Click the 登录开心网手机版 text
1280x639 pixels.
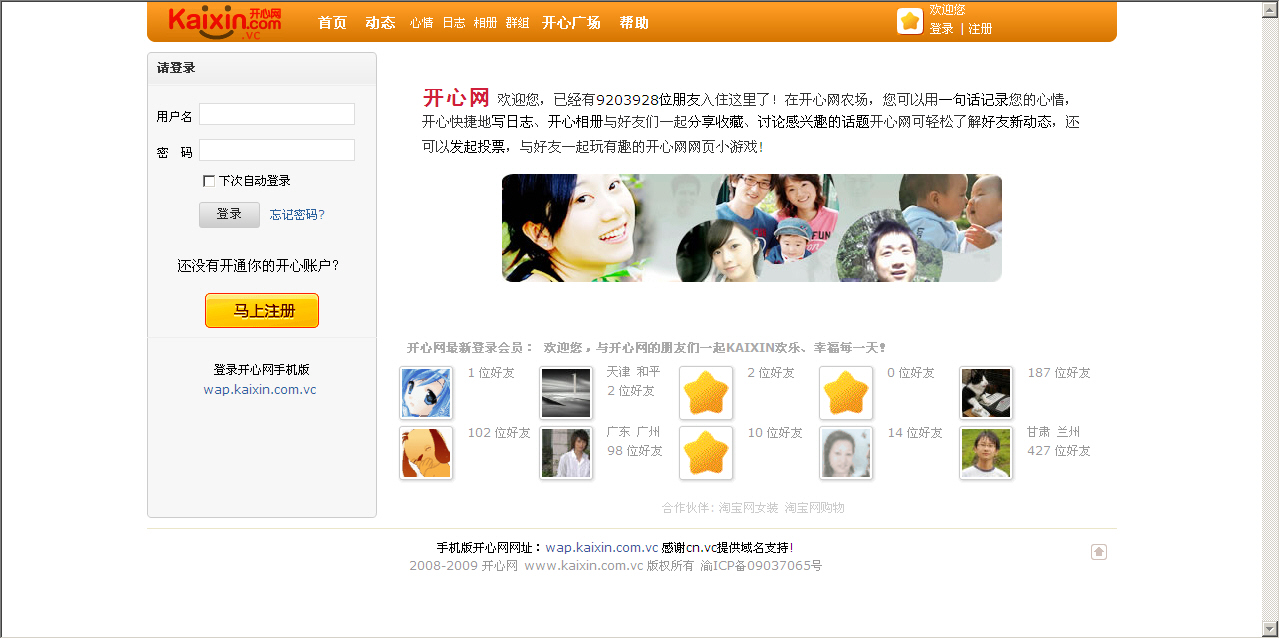point(262,370)
